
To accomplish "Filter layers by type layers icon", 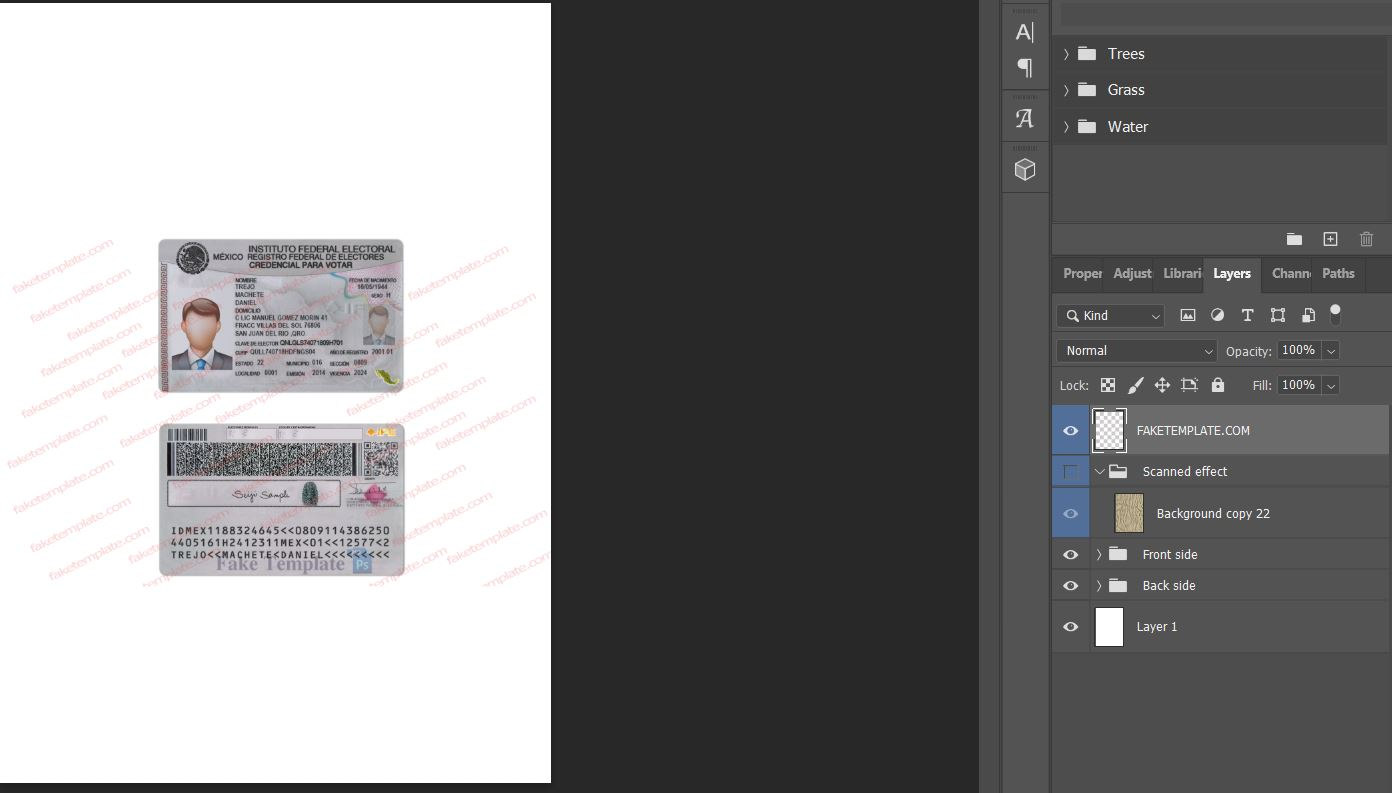I will (1247, 315).
